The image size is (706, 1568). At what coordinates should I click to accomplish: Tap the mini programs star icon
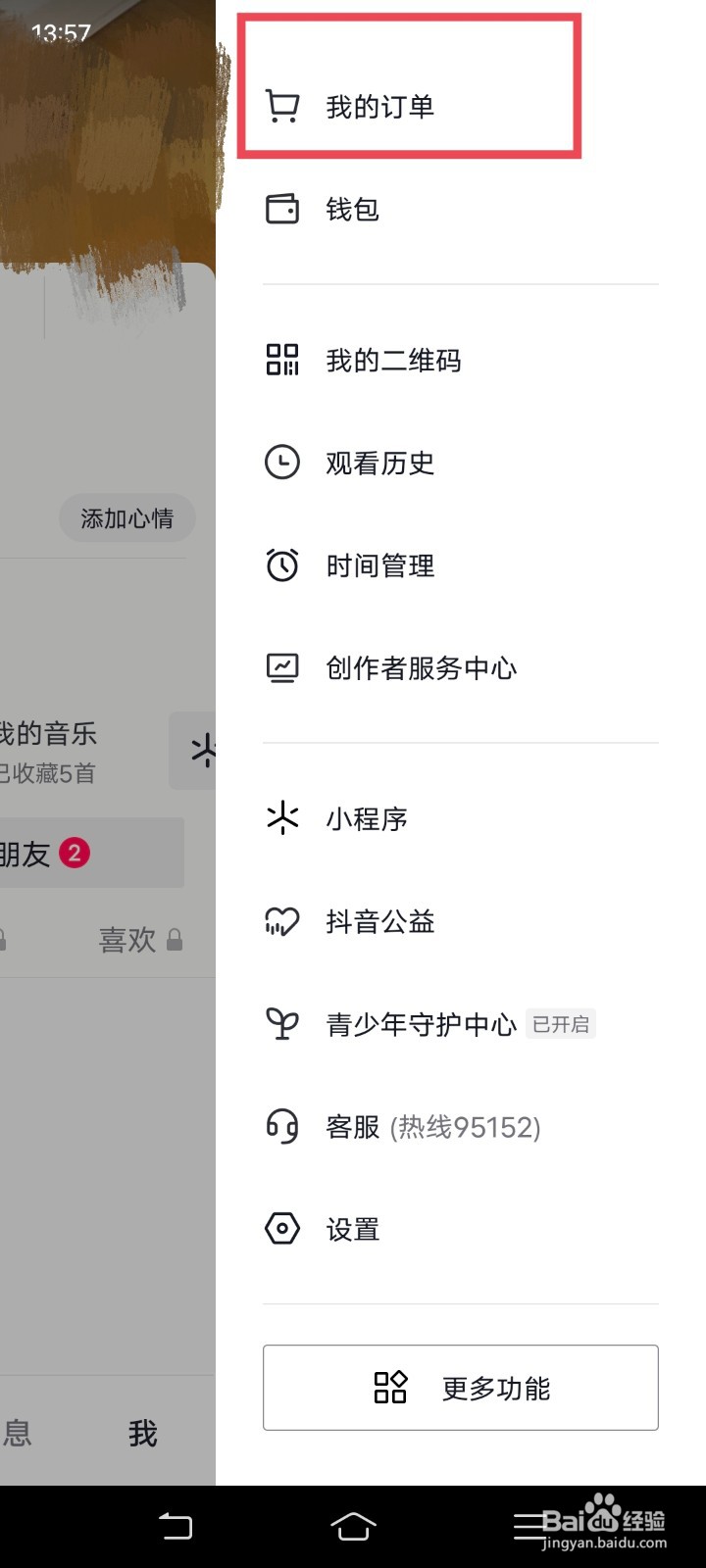pos(282,818)
